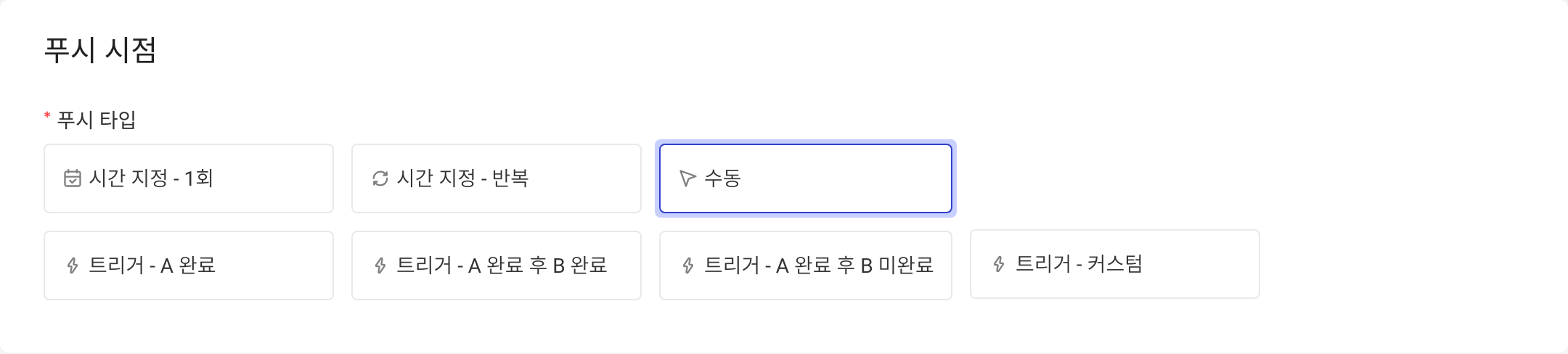Click lightning icon on 트리거 - A 완료 후 B 완료
Viewport: 1568px width, 354px height.
click(x=380, y=265)
